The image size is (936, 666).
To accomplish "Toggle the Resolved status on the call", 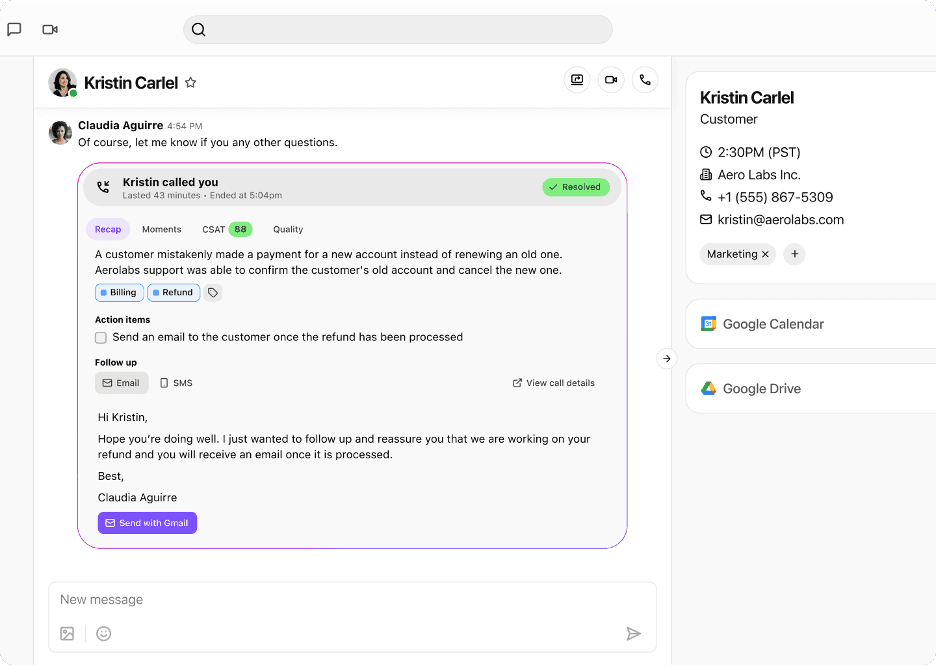I will pyautogui.click(x=577, y=187).
